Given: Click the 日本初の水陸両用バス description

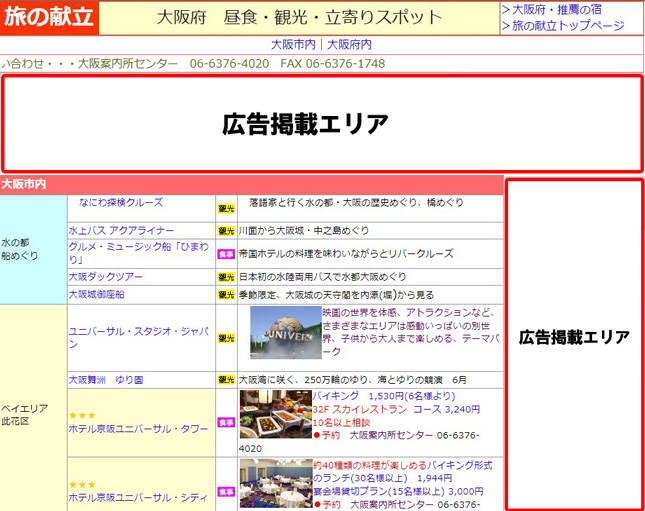Looking at the screenshot, I should coord(322,277).
